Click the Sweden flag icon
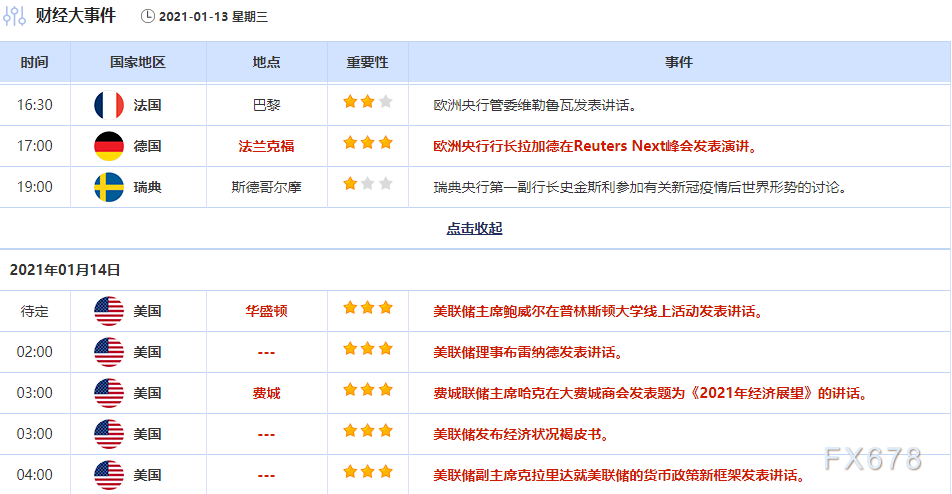 click(108, 187)
